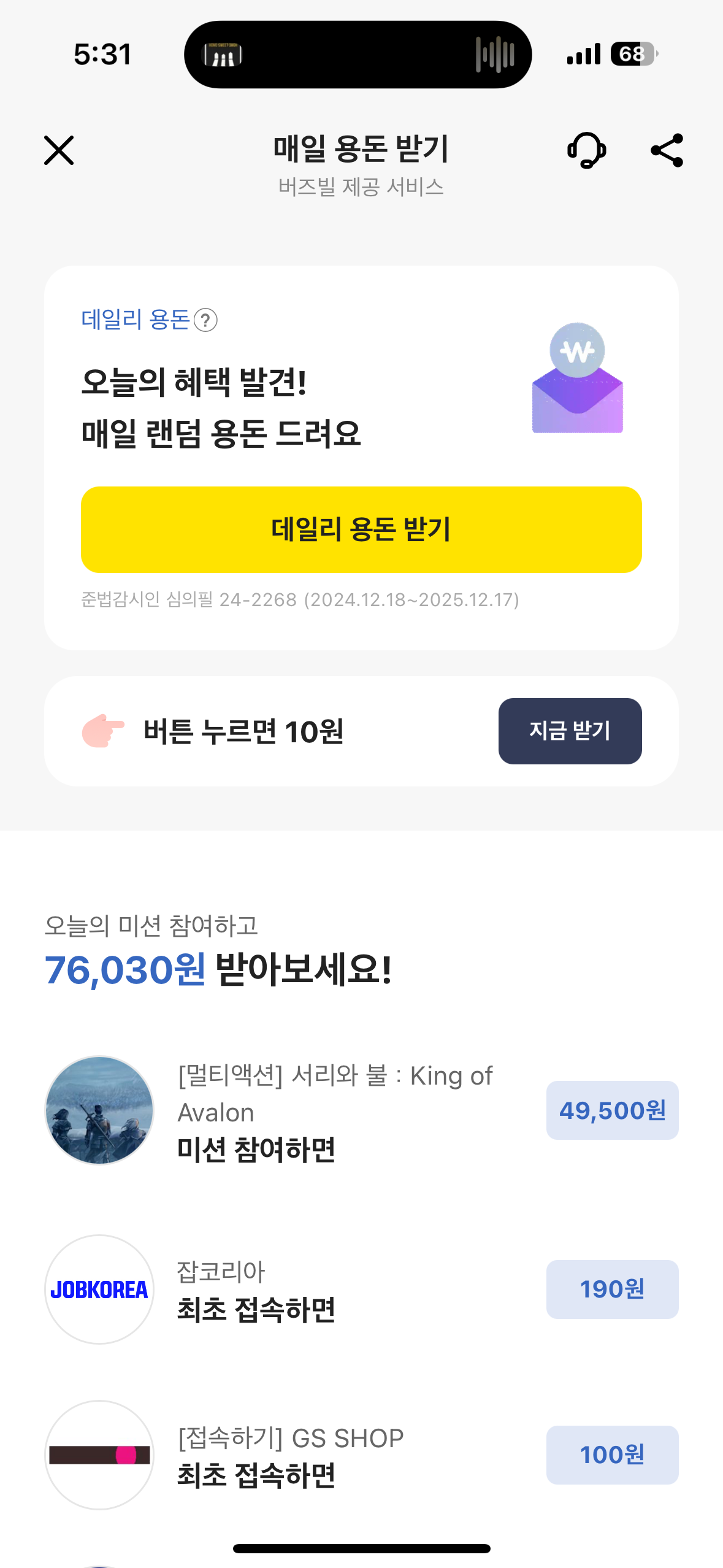Claim the 190원 잡코리아 reward
This screenshot has height=1568, width=723.
tap(612, 1289)
